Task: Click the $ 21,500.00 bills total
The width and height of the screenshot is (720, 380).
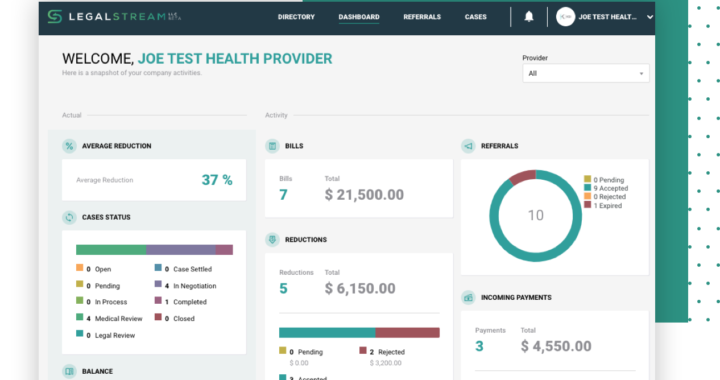Action: (x=364, y=195)
